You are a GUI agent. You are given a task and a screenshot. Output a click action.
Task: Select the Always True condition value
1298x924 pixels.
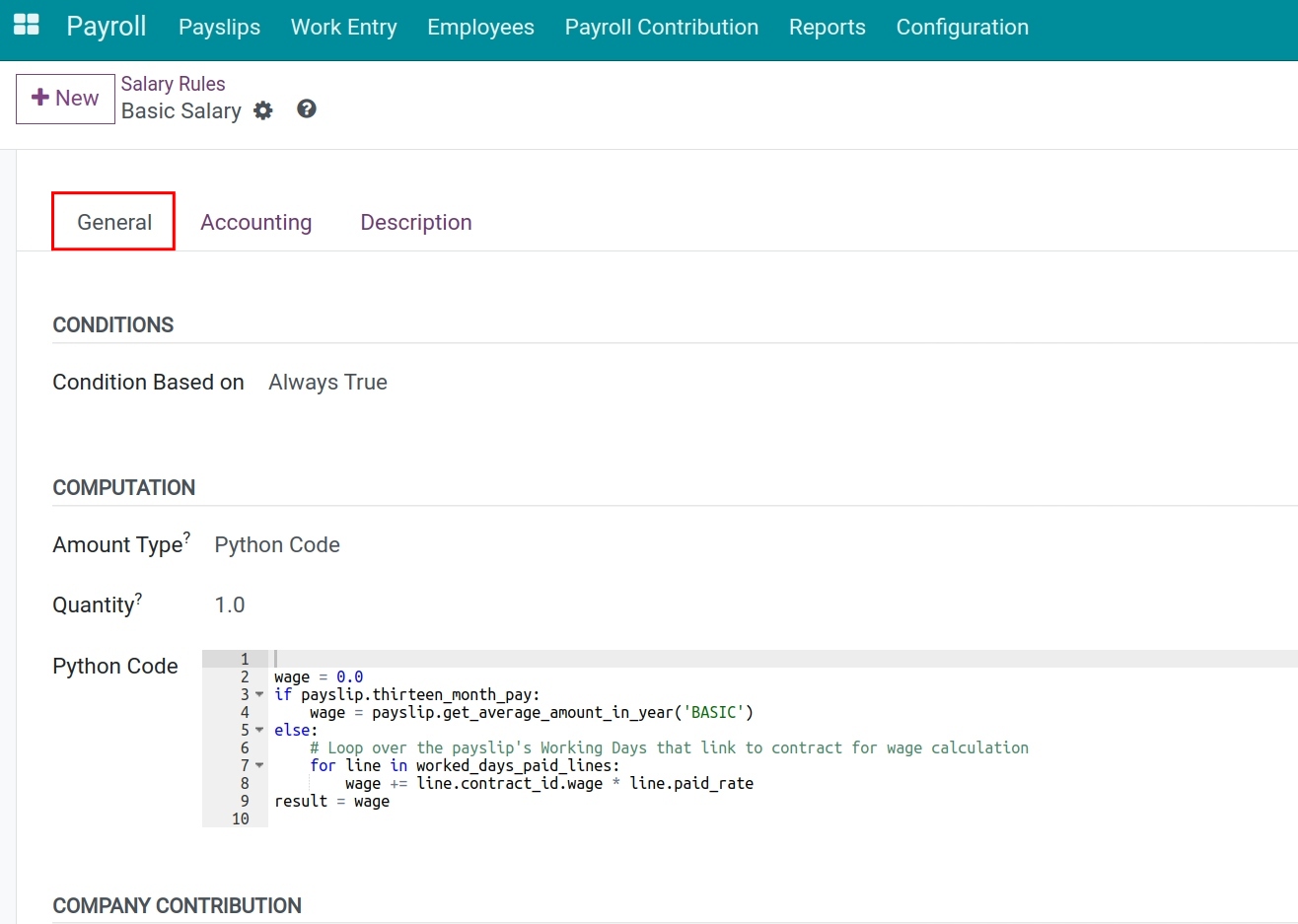[x=328, y=383]
